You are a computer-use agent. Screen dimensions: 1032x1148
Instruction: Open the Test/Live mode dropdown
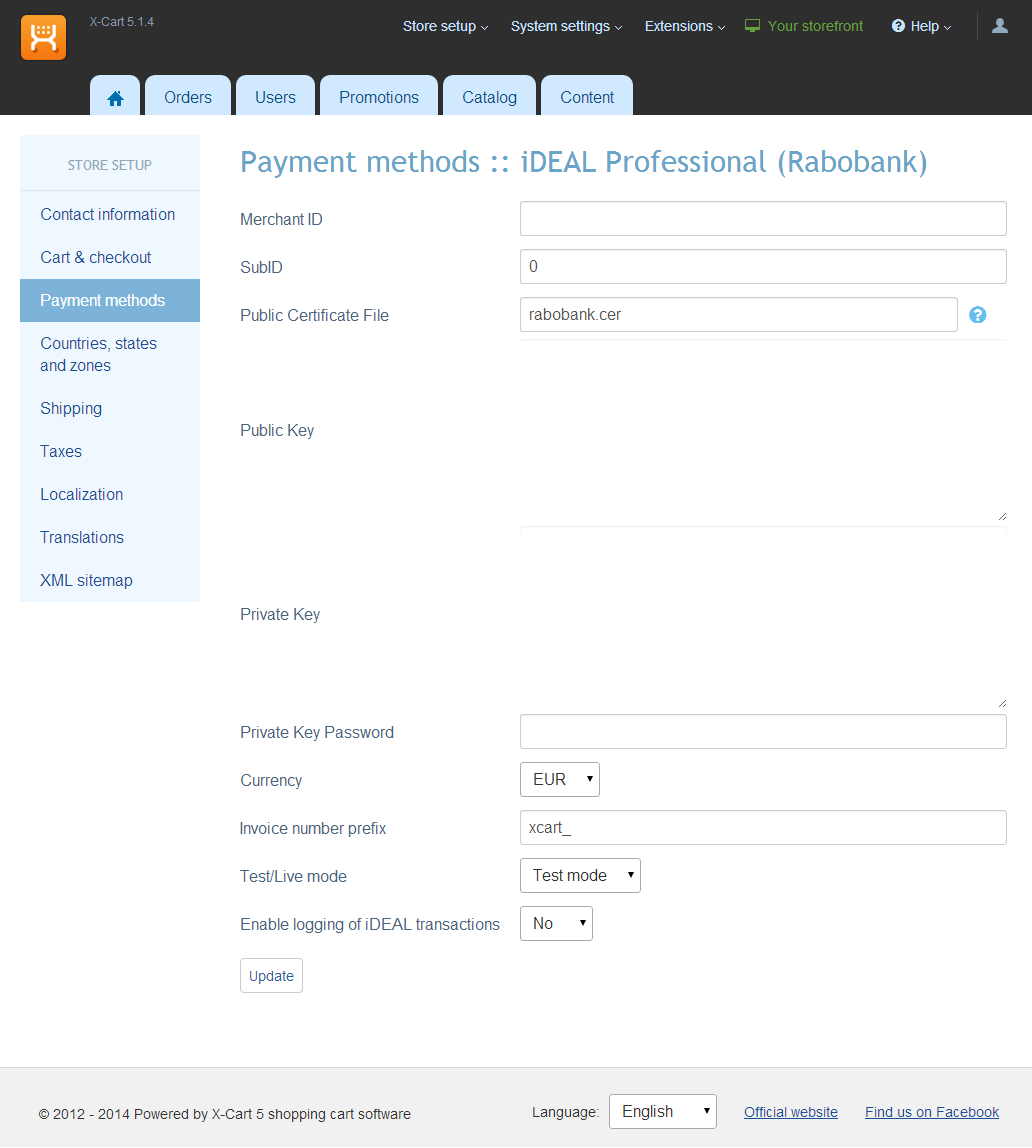pos(580,876)
